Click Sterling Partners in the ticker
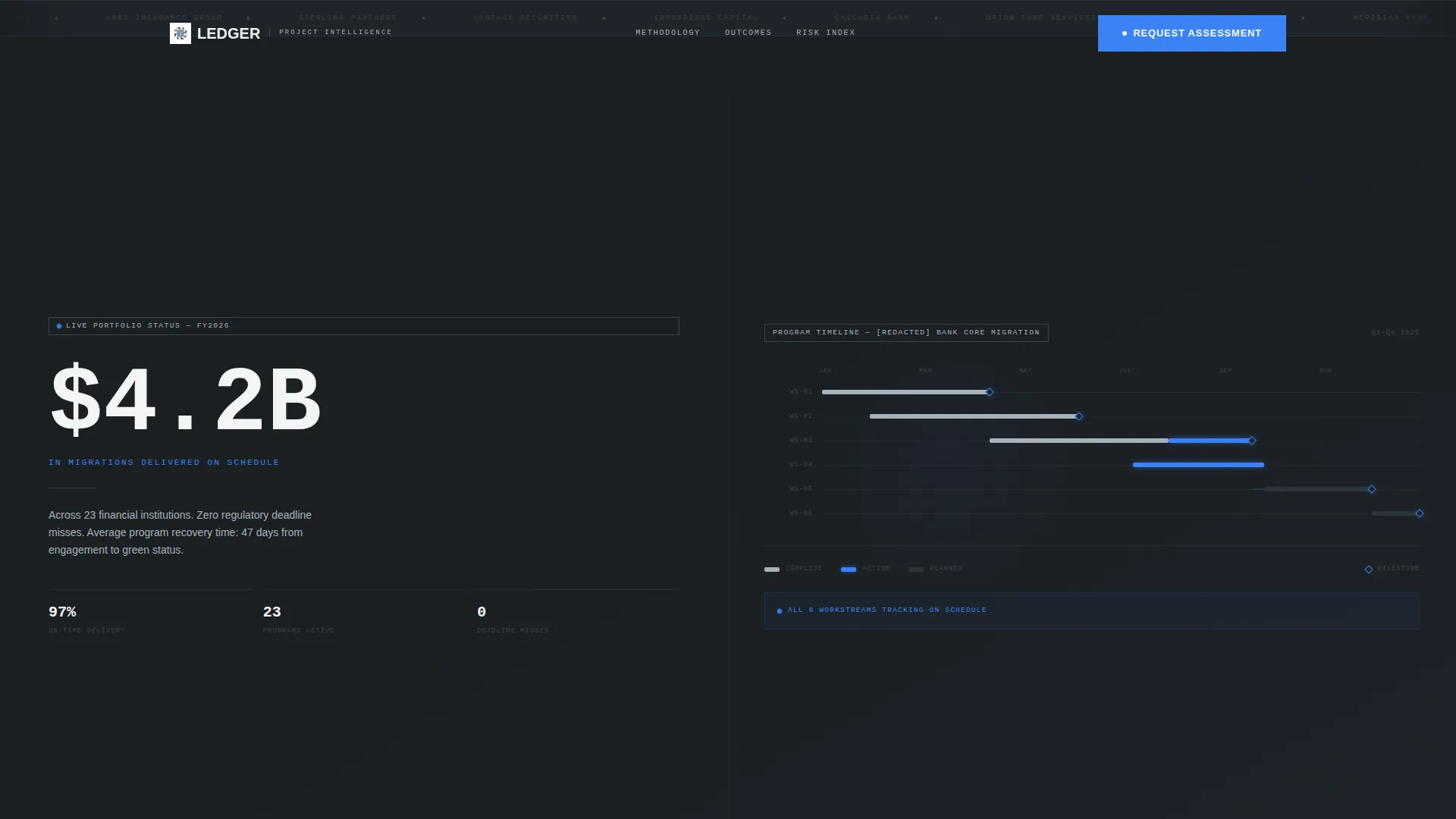The width and height of the screenshot is (1456, 819). pos(347,17)
